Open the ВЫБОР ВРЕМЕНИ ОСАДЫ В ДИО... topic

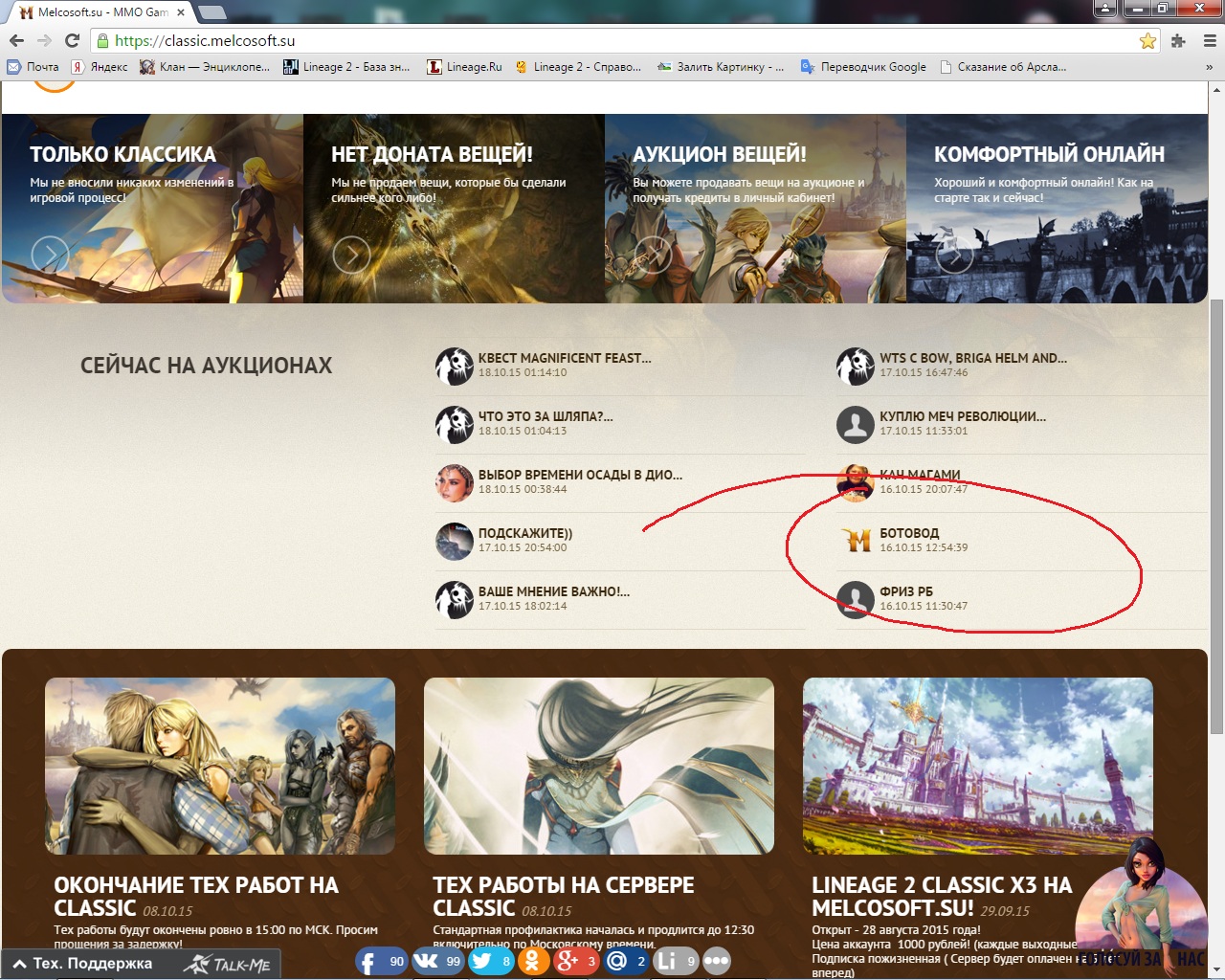coord(581,475)
